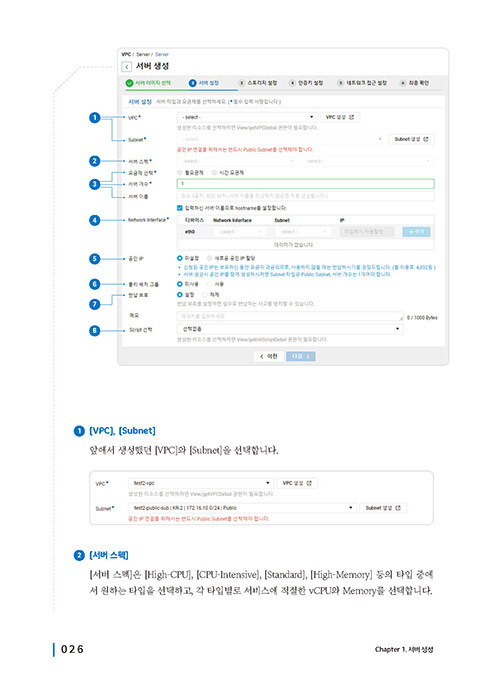Click callout marker number 8 for Script
The width and height of the screenshot is (500, 683).
95,330
